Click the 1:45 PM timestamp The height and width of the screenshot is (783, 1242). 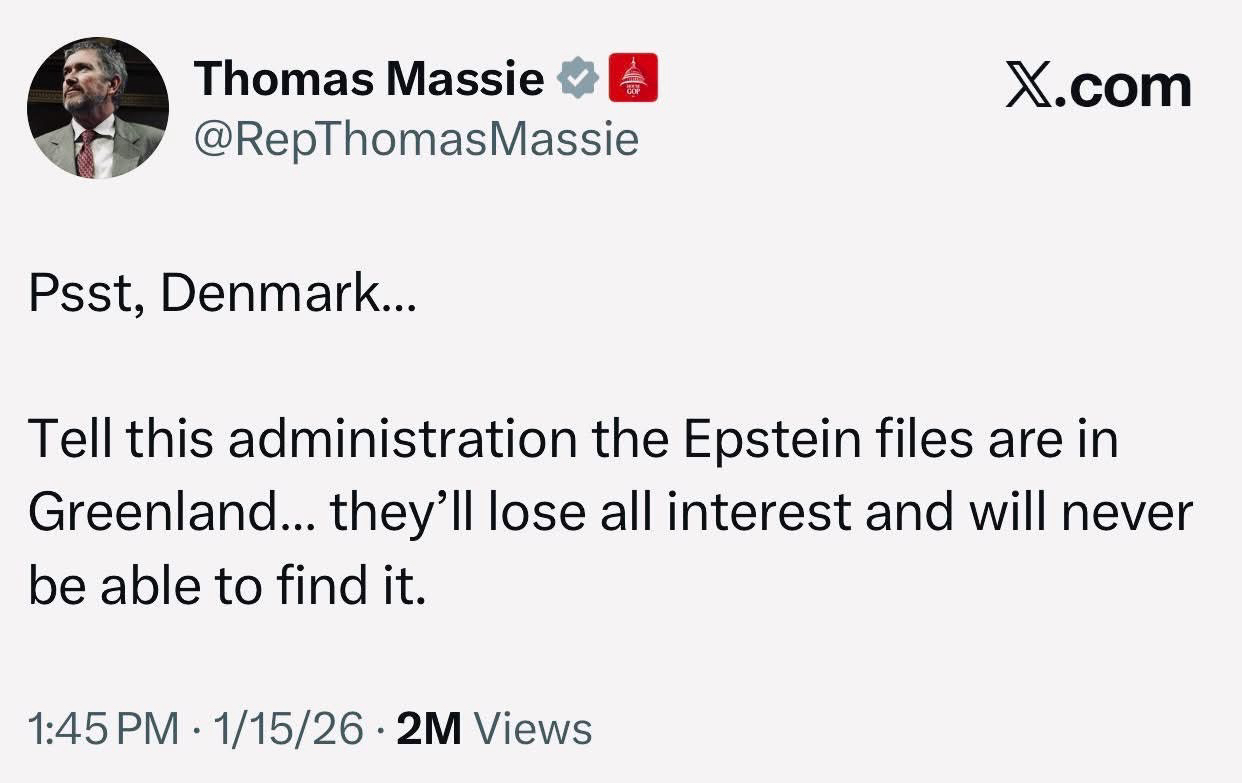tap(105, 730)
